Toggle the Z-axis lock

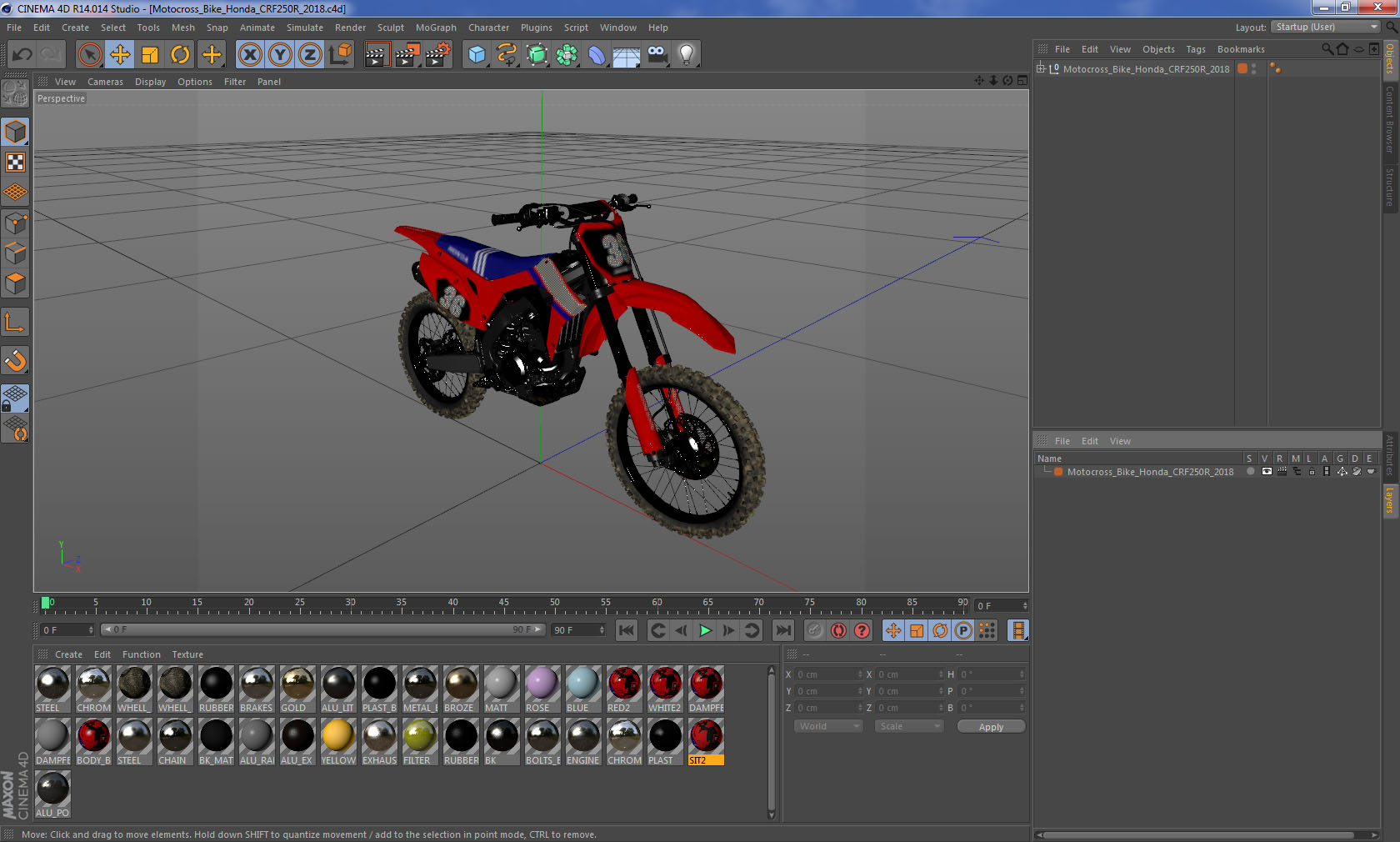pyautogui.click(x=310, y=55)
